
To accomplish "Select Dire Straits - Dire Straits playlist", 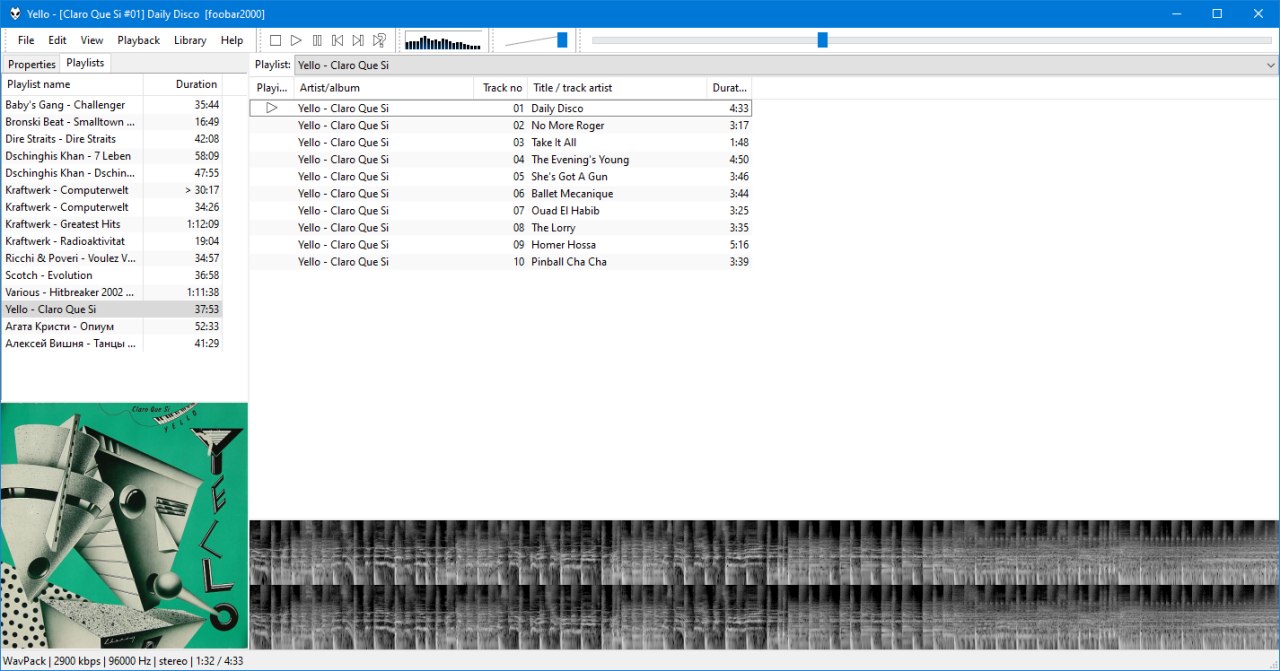I will [112, 139].
